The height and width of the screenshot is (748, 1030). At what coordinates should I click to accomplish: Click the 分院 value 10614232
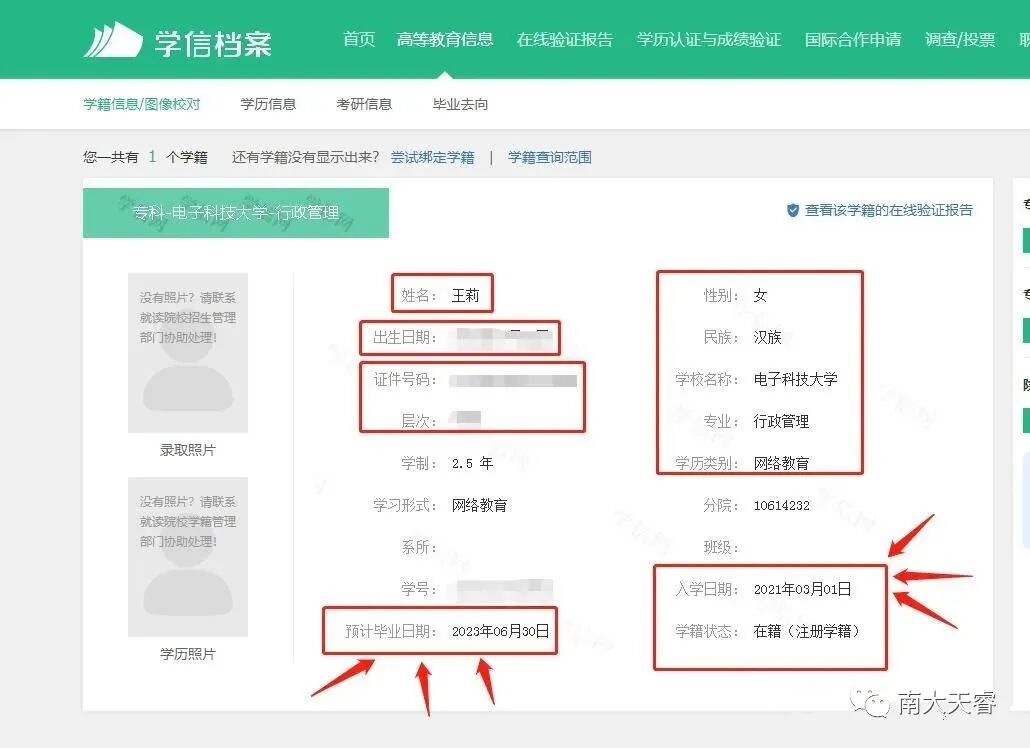point(782,506)
